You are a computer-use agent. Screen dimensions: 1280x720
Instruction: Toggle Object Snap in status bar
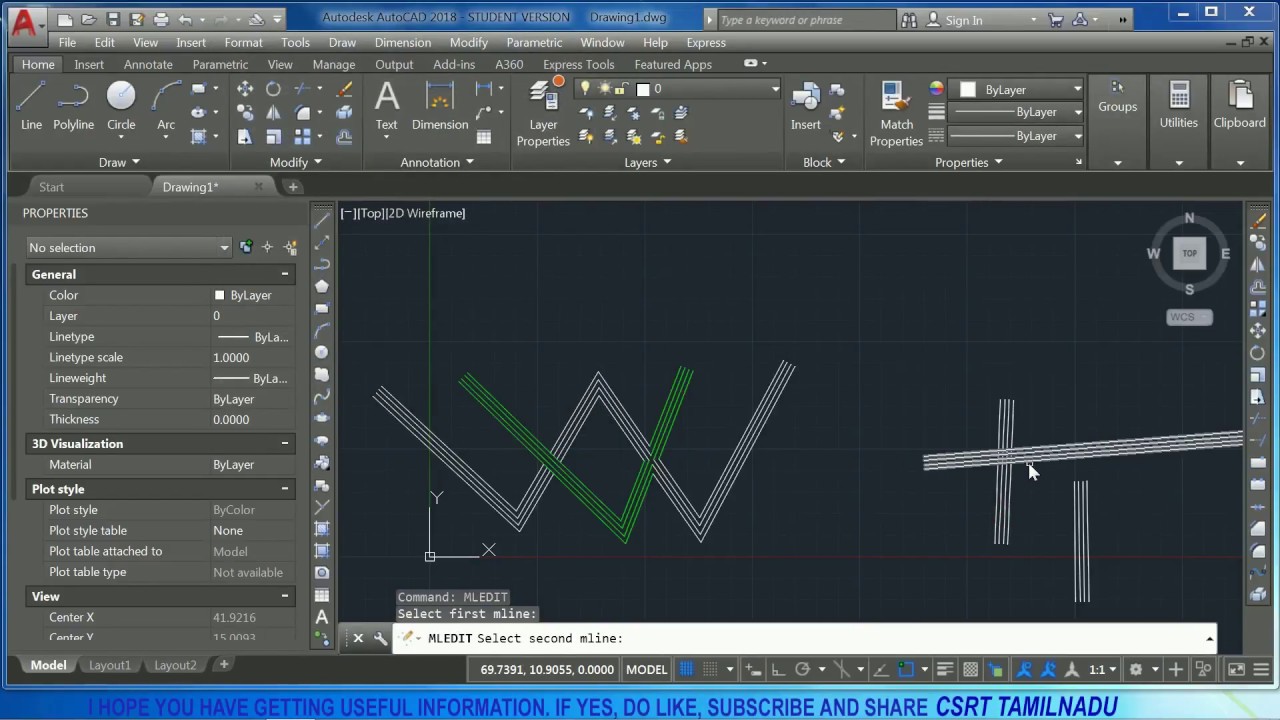905,669
